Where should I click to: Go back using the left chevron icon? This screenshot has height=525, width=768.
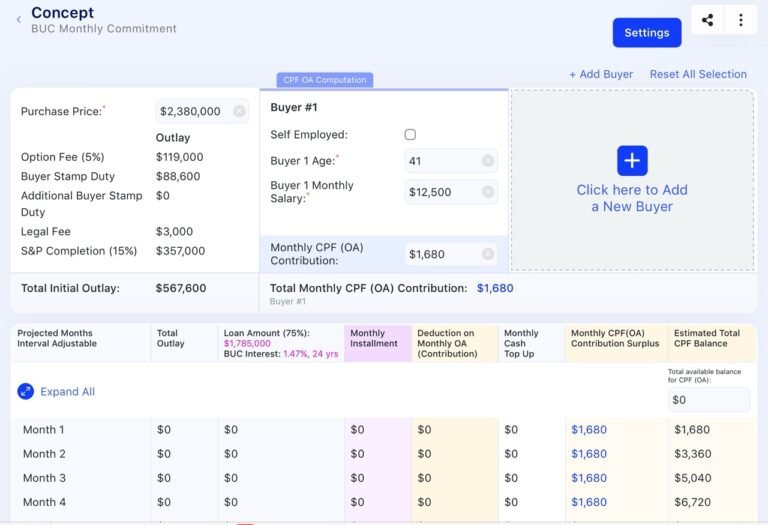19,20
